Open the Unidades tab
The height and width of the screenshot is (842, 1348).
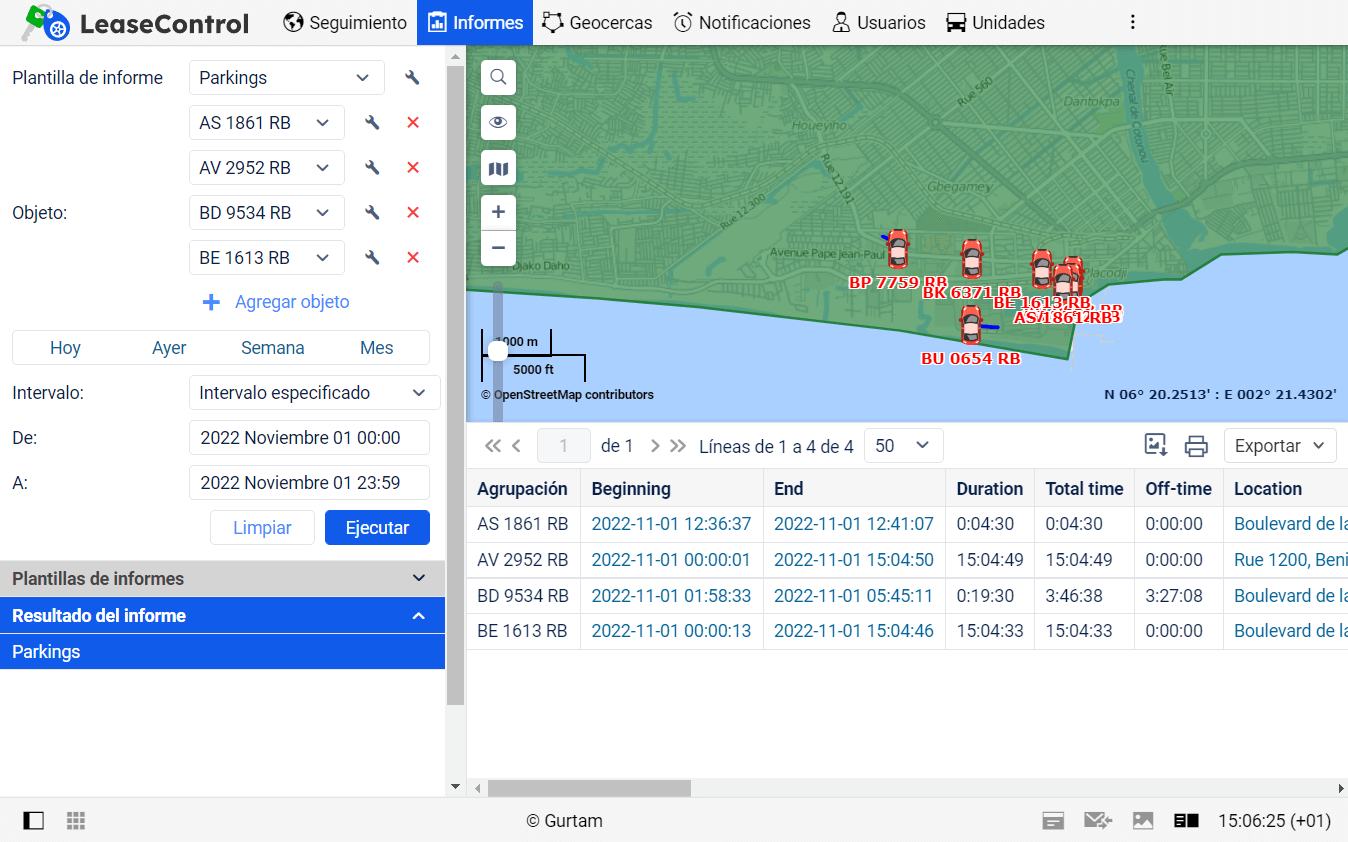(995, 22)
